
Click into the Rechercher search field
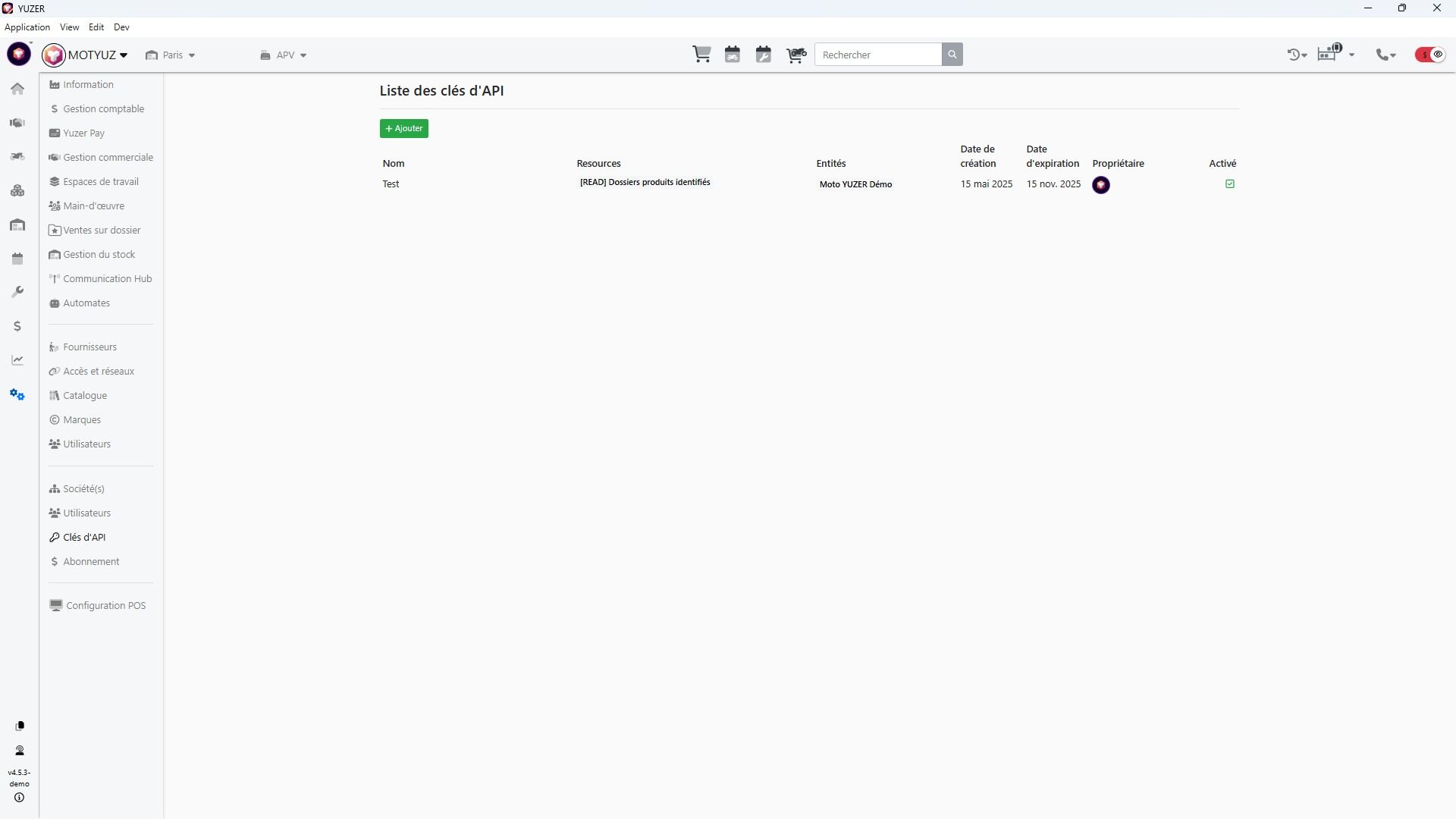(877, 55)
